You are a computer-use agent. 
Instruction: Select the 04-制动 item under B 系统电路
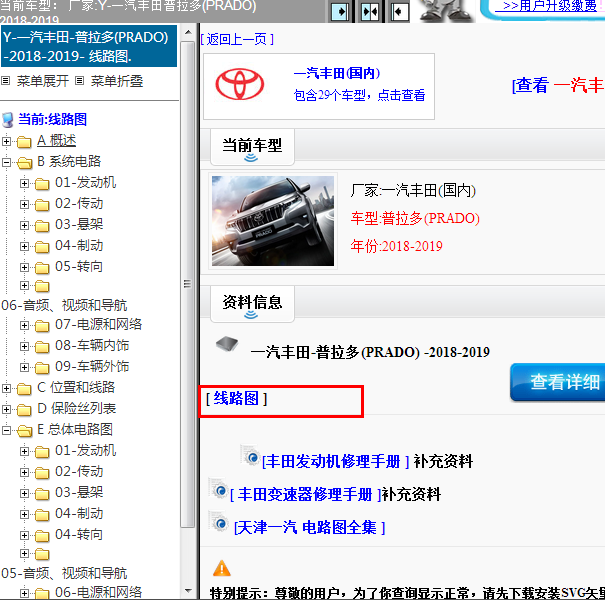79,246
